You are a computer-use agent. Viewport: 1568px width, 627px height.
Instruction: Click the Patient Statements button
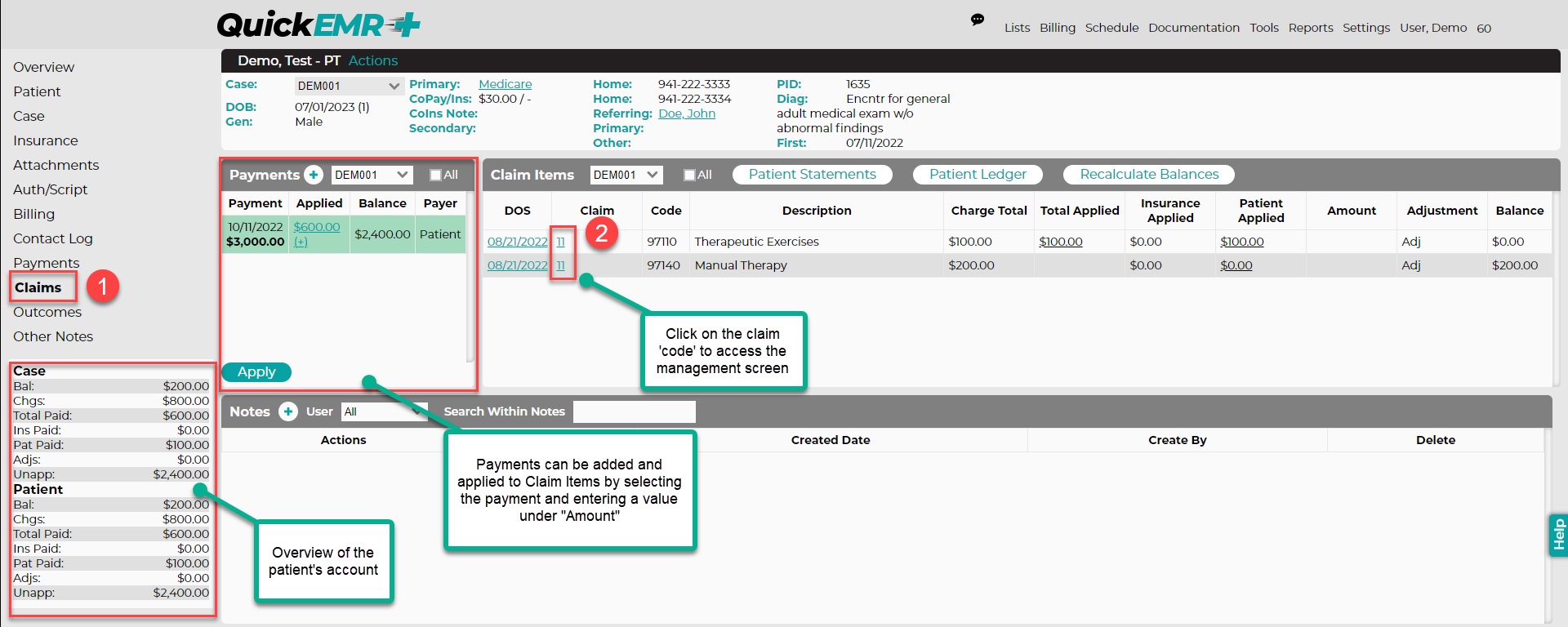click(812, 174)
